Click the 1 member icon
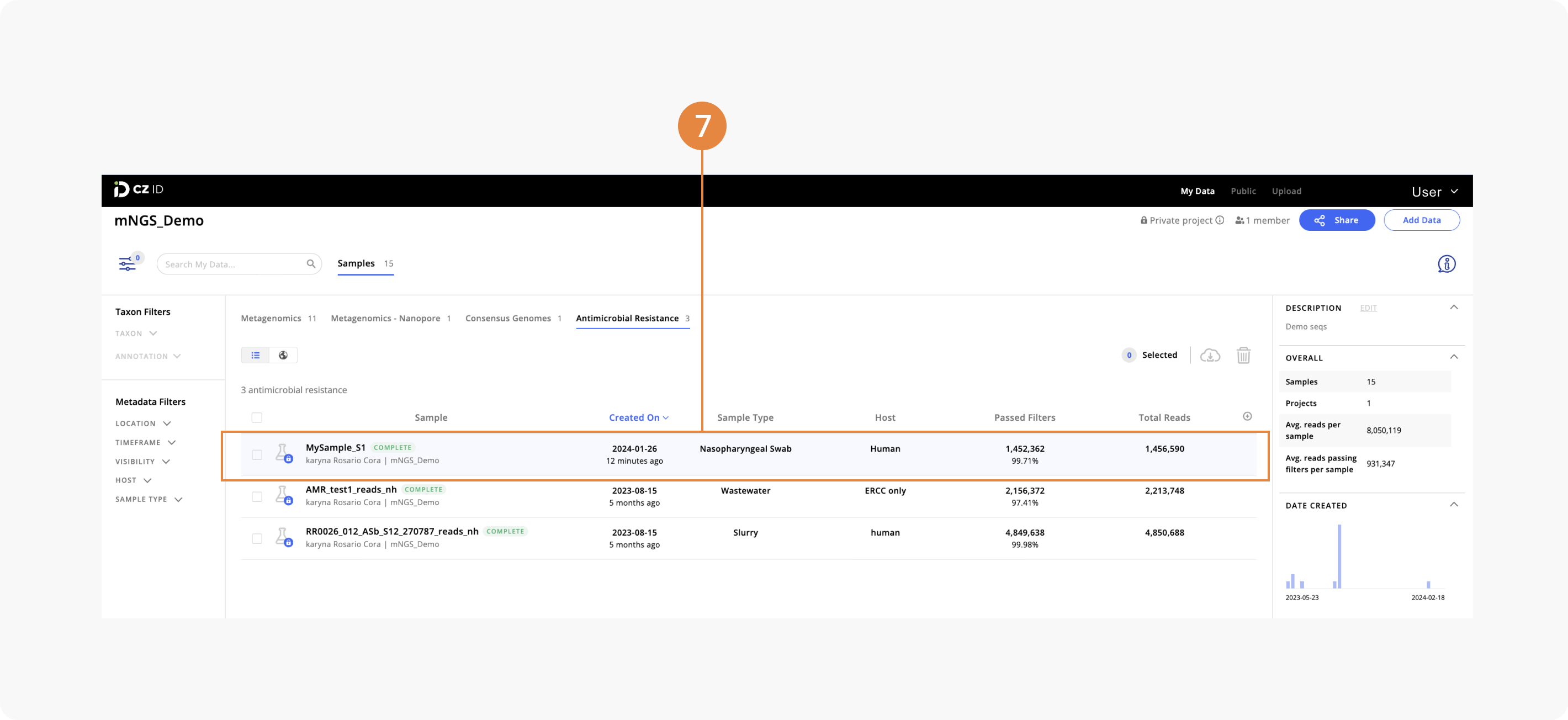 click(1239, 220)
